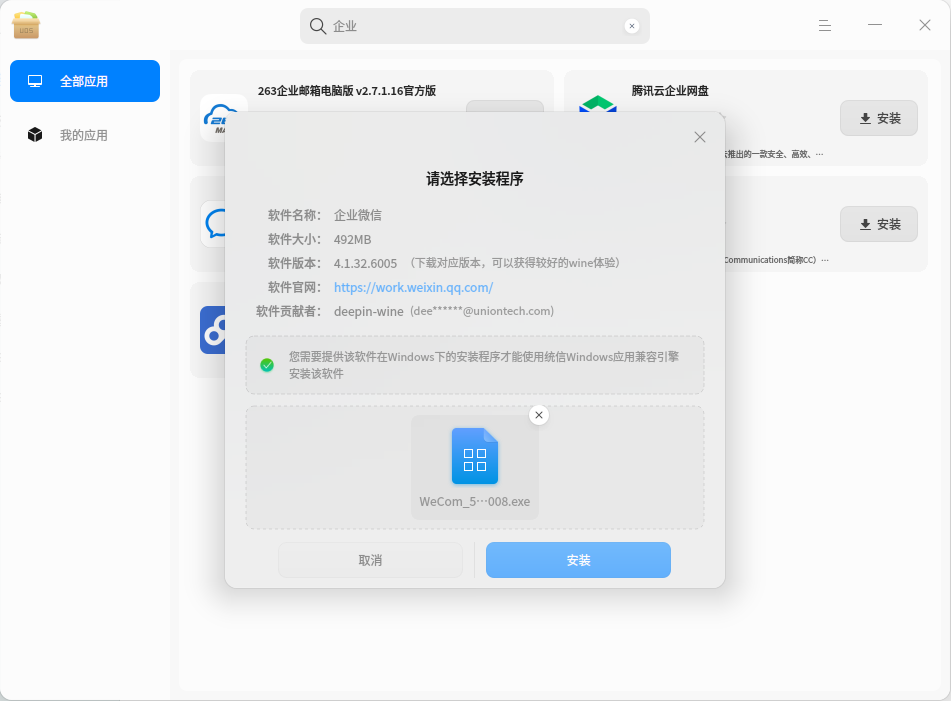Open the 腾讯云企业网盘 title

670,91
